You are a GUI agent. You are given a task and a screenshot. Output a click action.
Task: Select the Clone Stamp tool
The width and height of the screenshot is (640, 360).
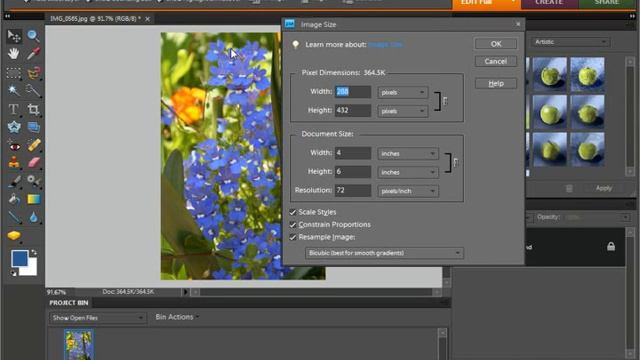(14, 163)
